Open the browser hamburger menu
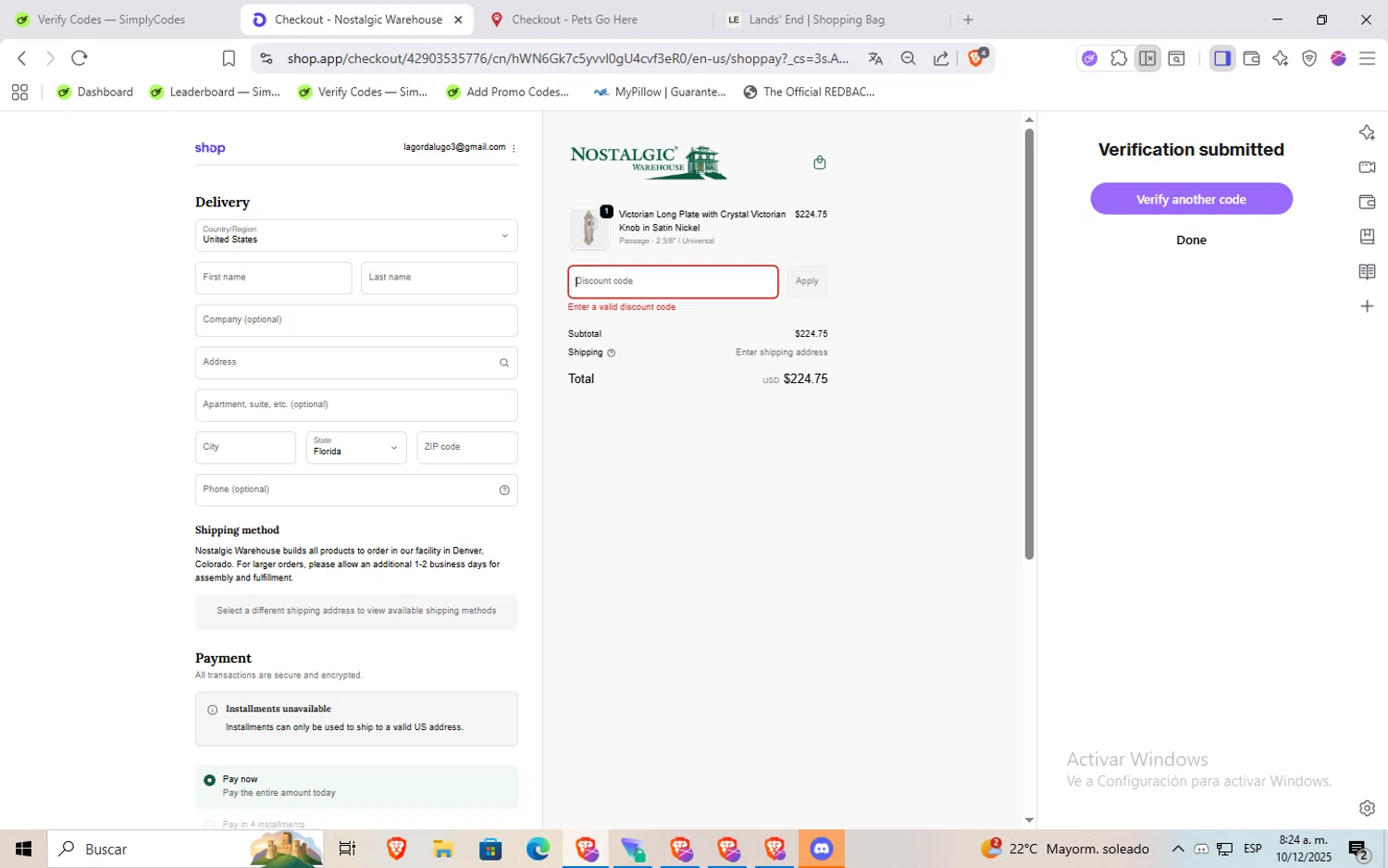The height and width of the screenshot is (868, 1388). click(x=1367, y=58)
